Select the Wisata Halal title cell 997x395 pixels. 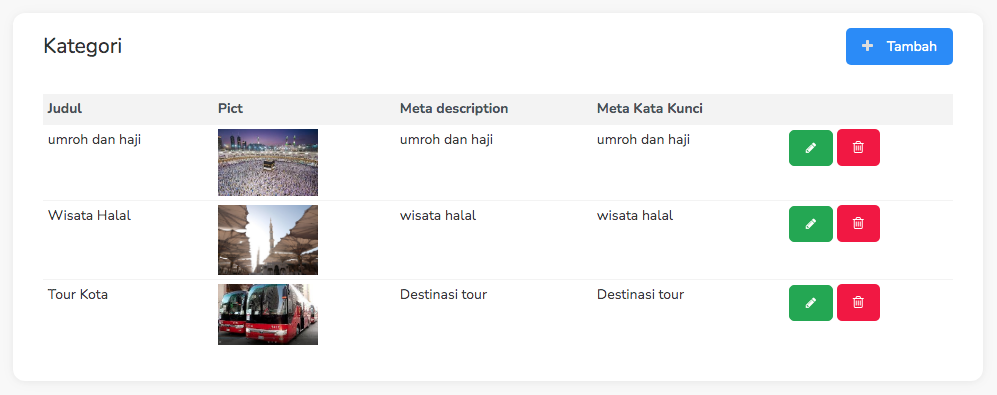[89, 215]
